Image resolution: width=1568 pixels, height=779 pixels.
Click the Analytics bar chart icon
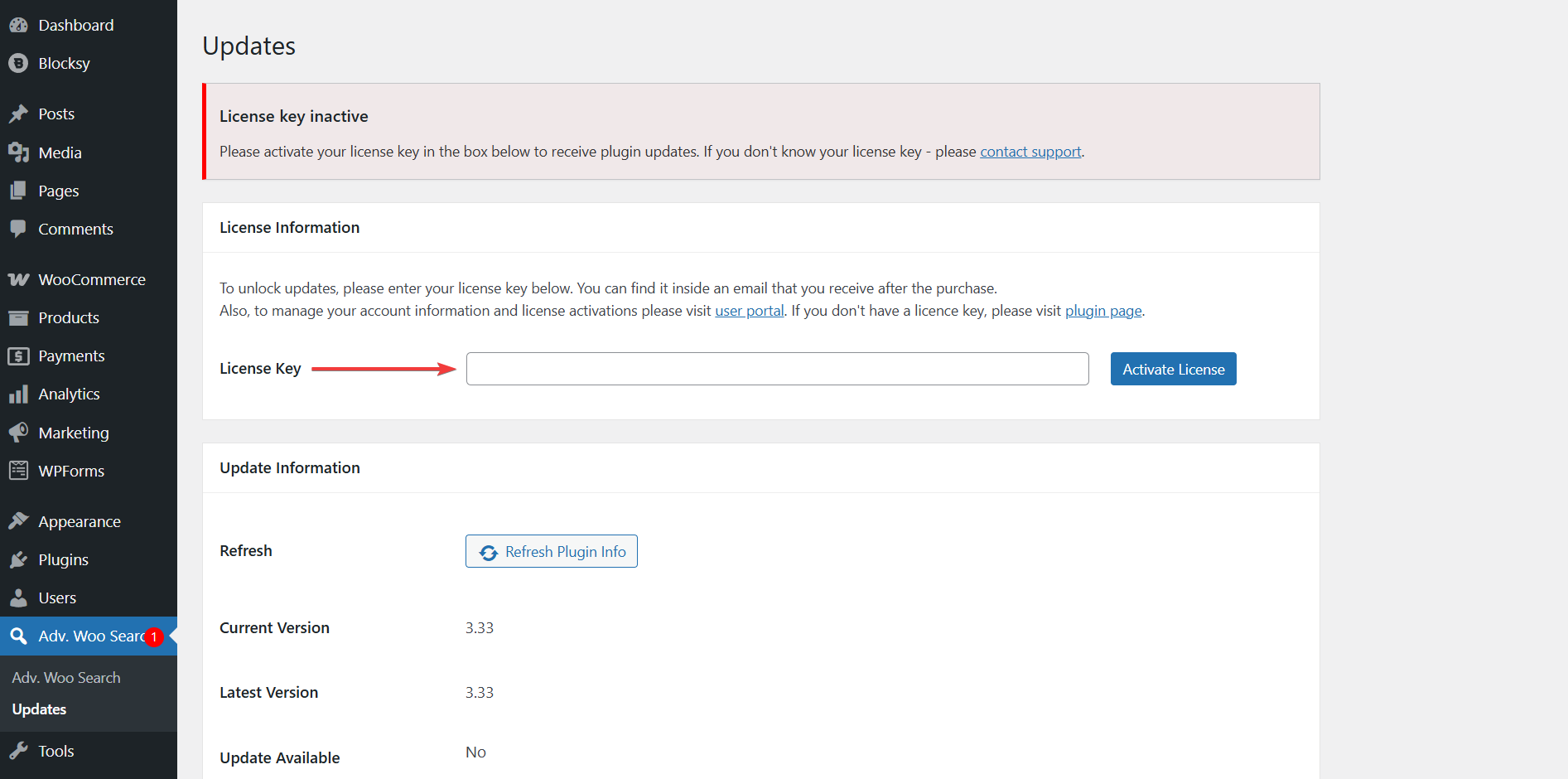[18, 394]
